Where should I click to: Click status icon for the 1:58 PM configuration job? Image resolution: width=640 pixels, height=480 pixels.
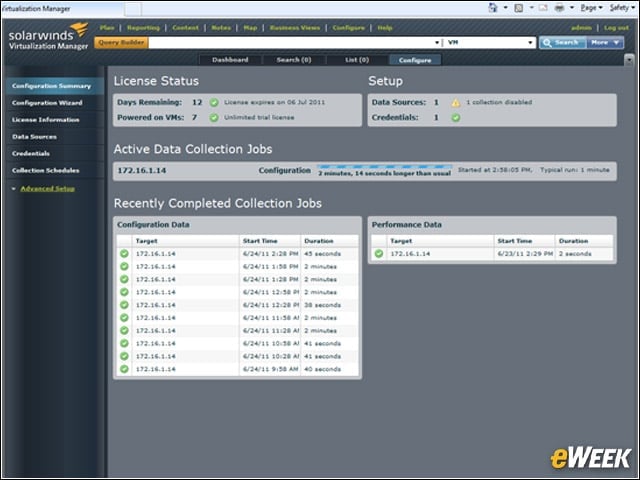coord(124,267)
